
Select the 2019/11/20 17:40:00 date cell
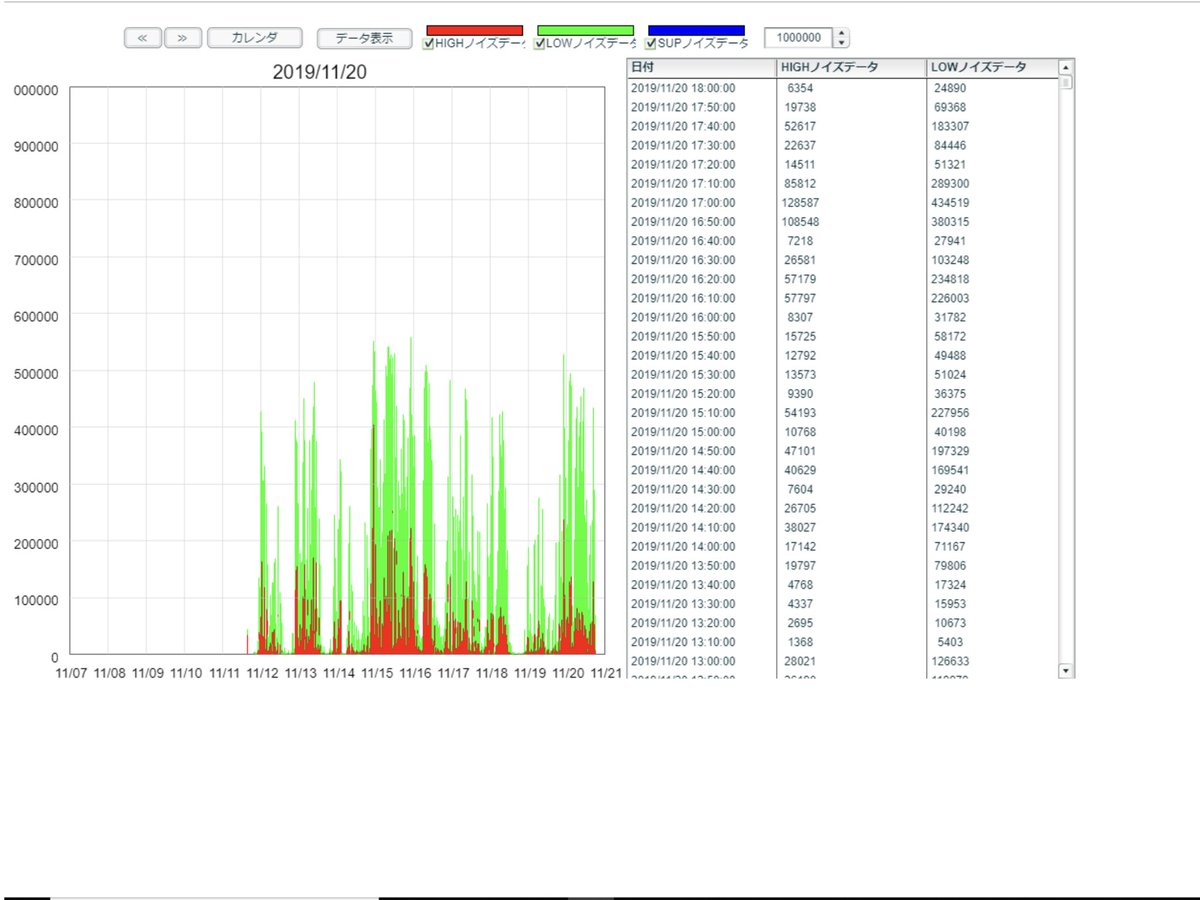pyautogui.click(x=683, y=126)
